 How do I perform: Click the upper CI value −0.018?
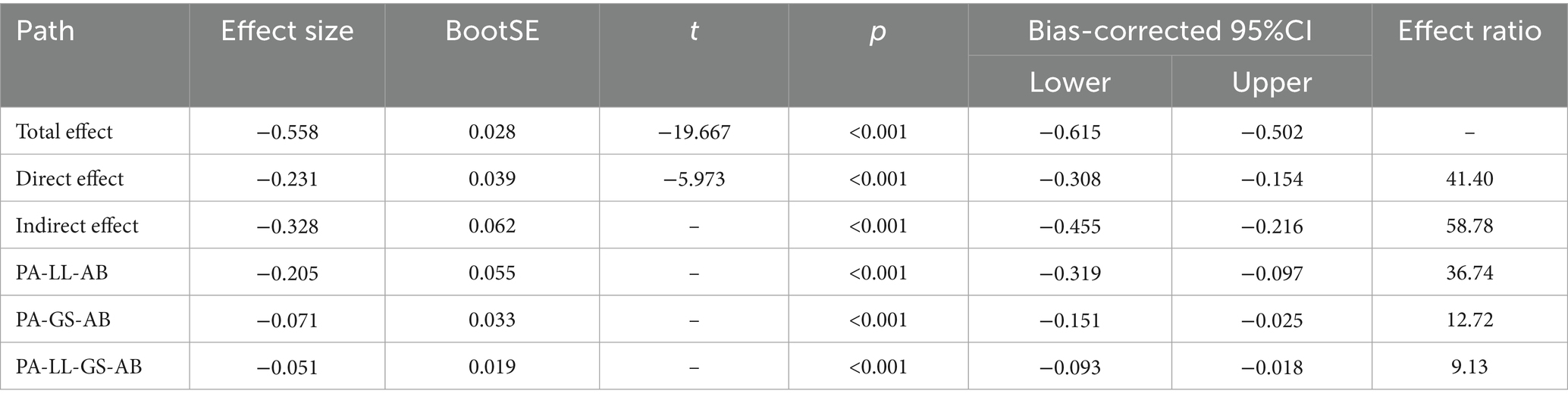pos(1272,367)
